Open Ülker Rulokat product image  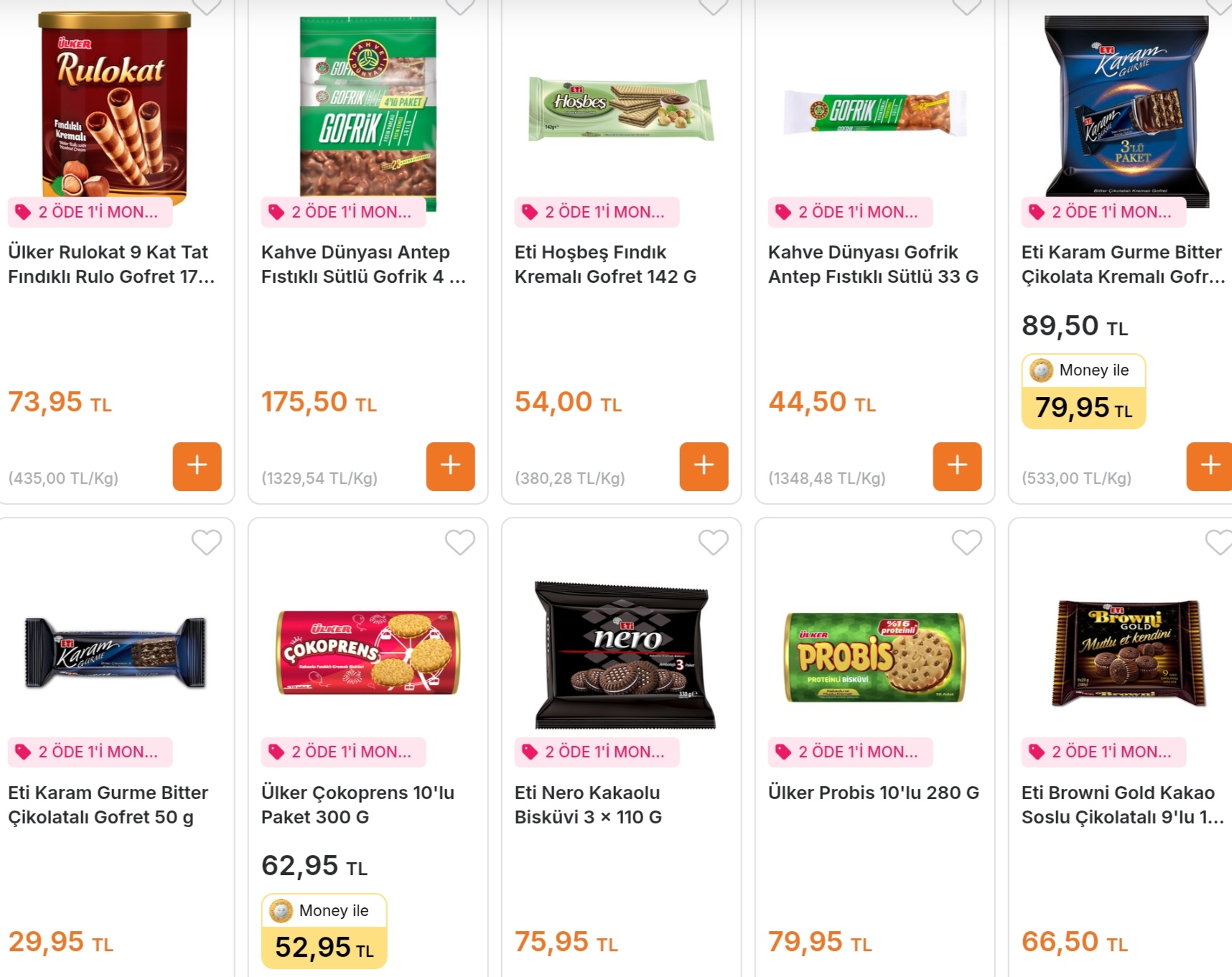tap(115, 104)
